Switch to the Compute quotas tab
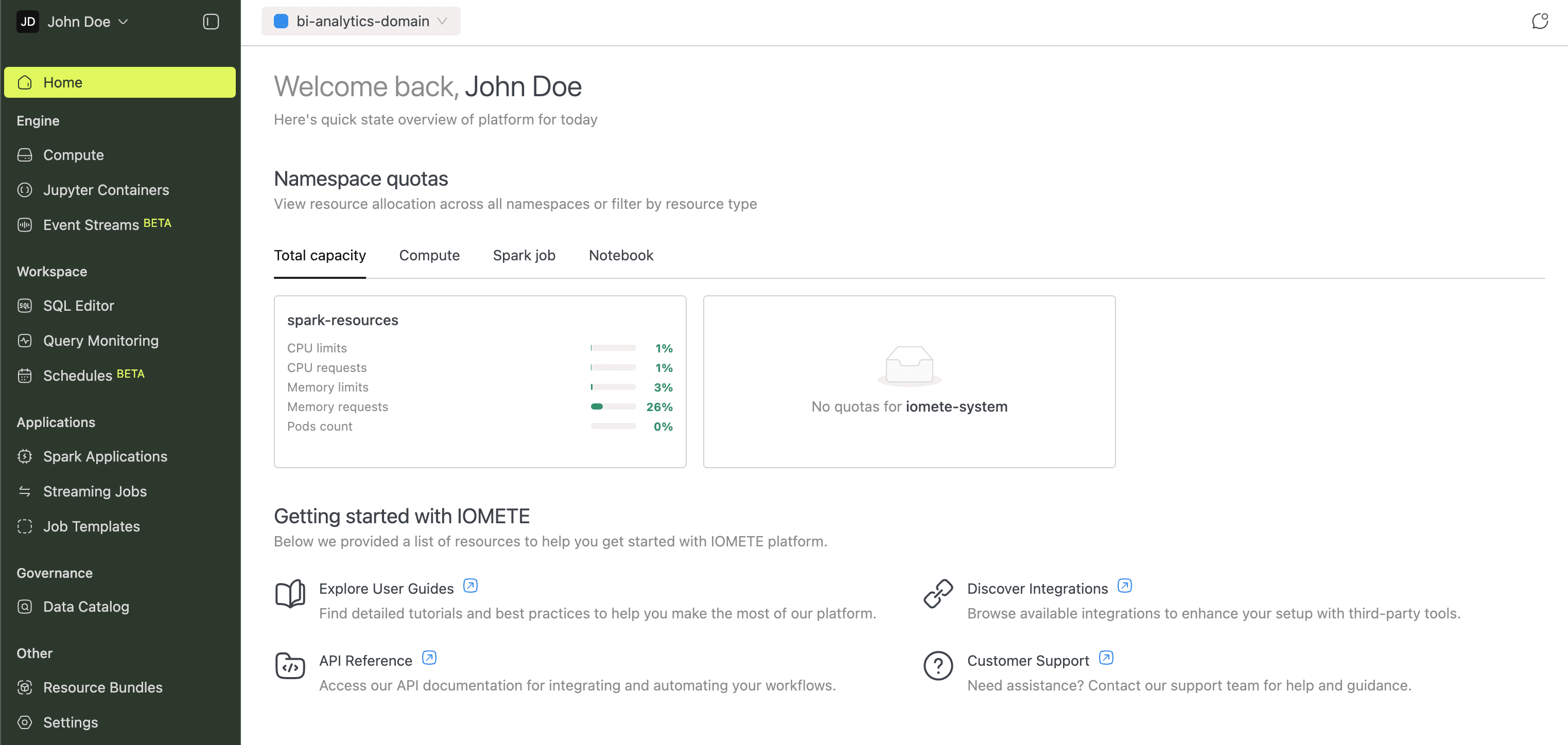 click(429, 255)
